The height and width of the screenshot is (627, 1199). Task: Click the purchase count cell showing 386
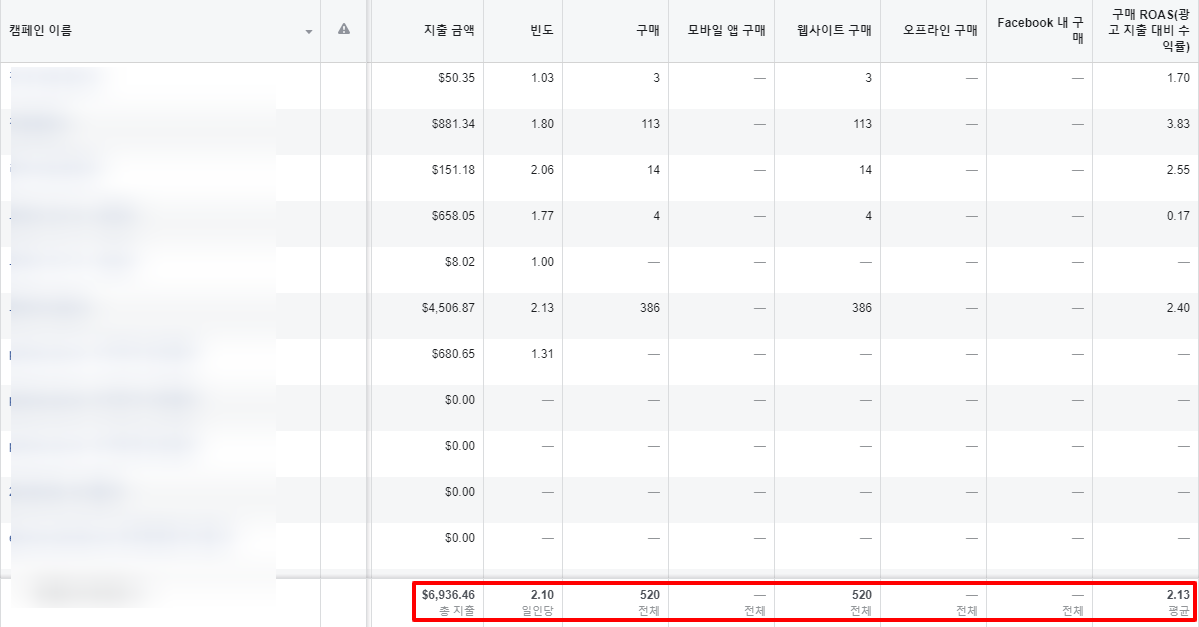pyautogui.click(x=650, y=308)
